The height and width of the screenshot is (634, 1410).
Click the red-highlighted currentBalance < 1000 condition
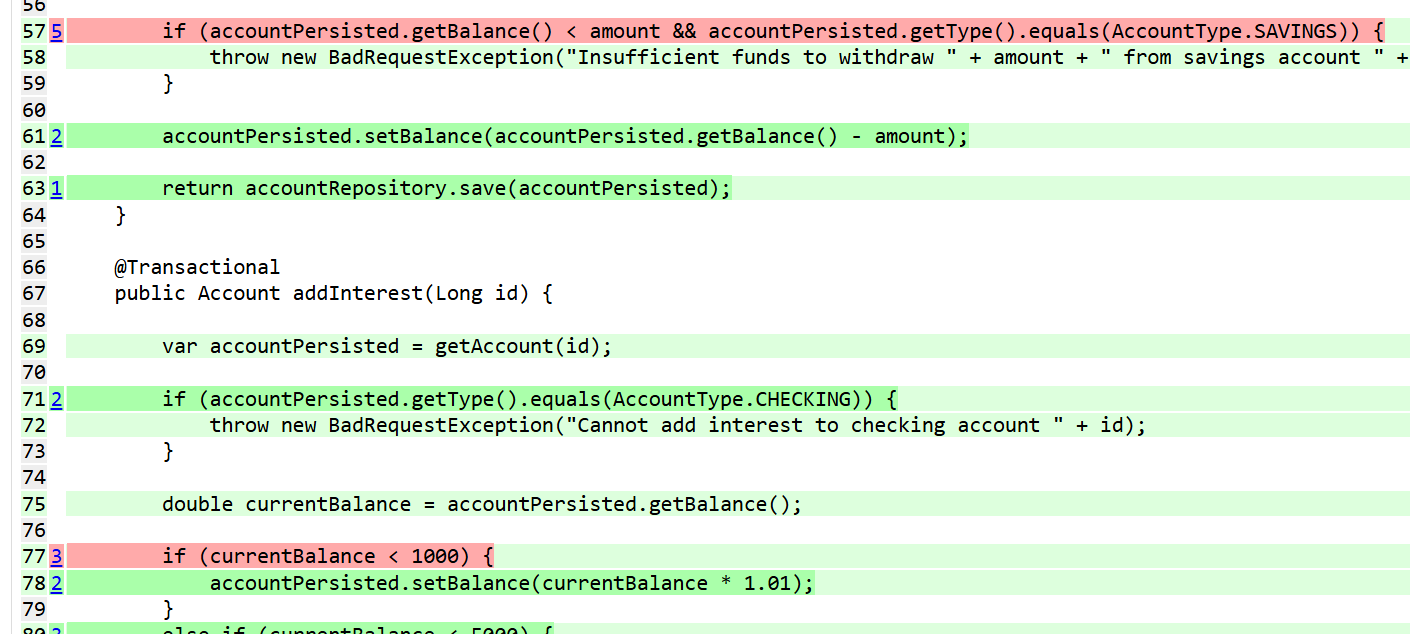click(328, 557)
